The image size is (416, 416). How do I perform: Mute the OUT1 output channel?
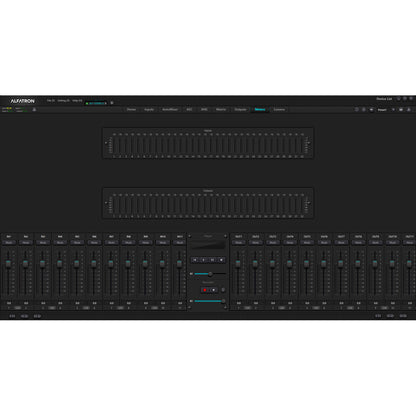tap(239, 242)
